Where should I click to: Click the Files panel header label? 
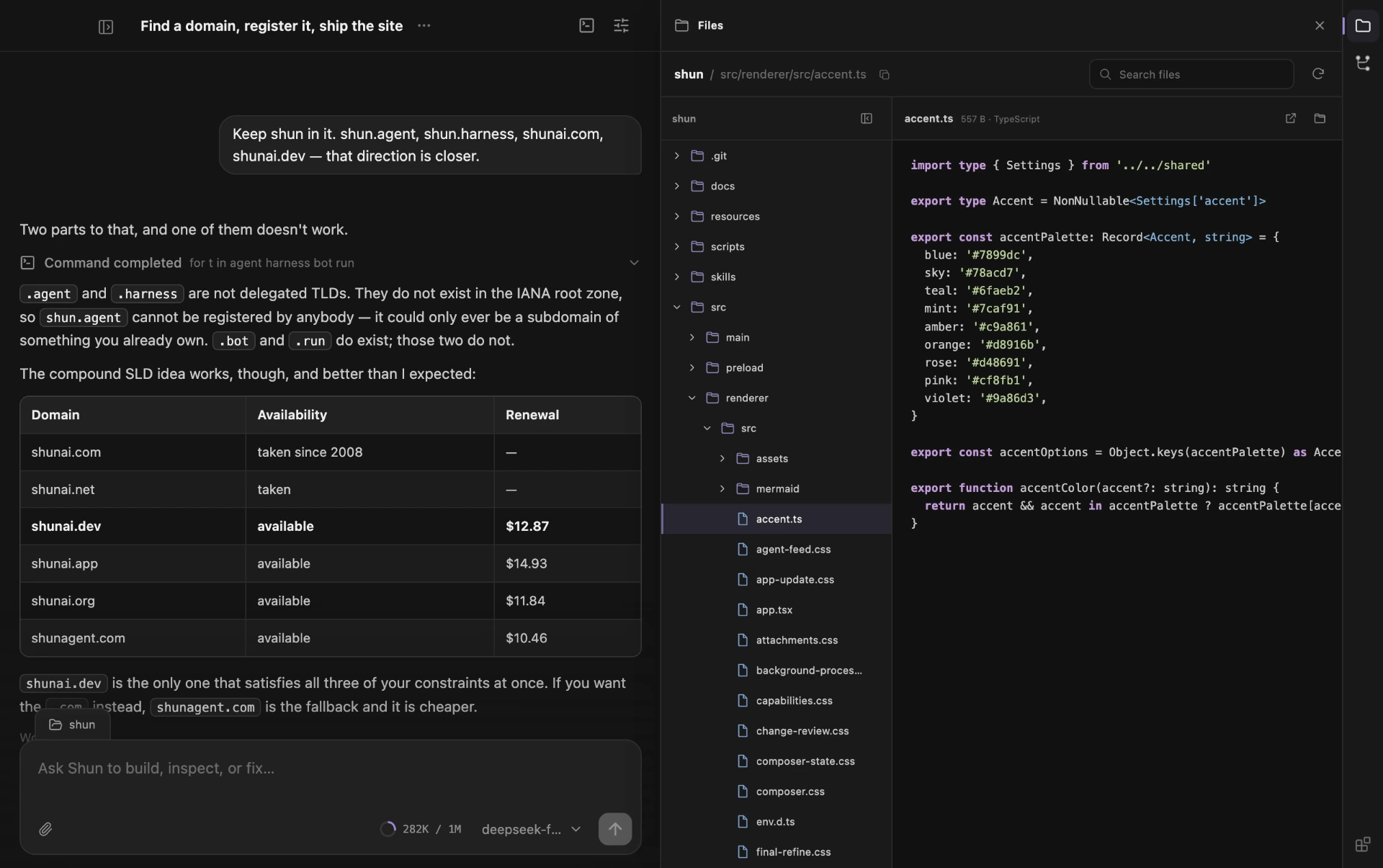[710, 25]
